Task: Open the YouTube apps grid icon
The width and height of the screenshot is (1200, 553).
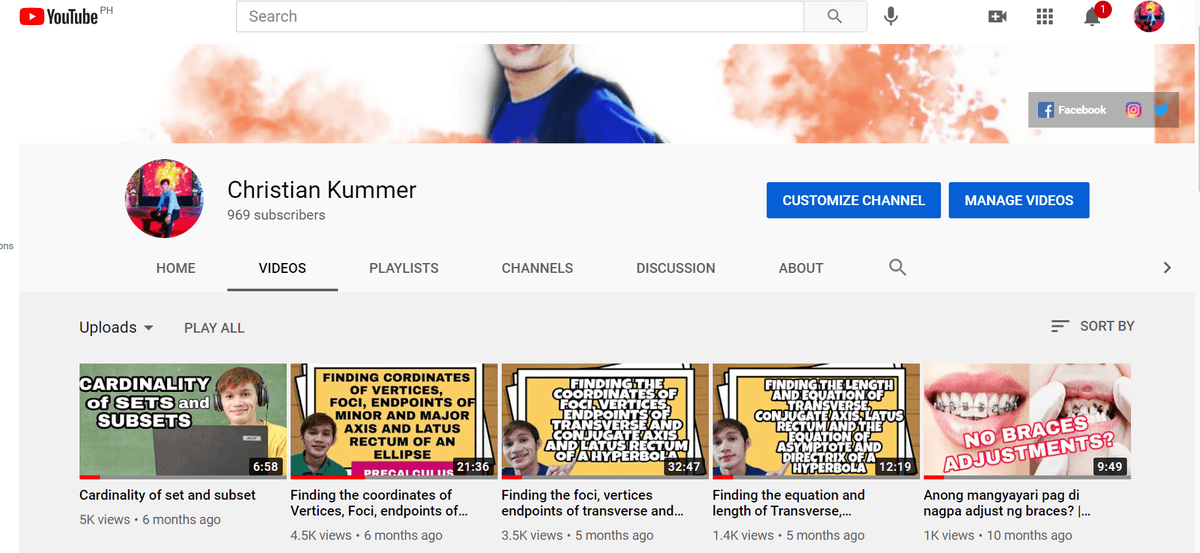Action: pos(1045,17)
